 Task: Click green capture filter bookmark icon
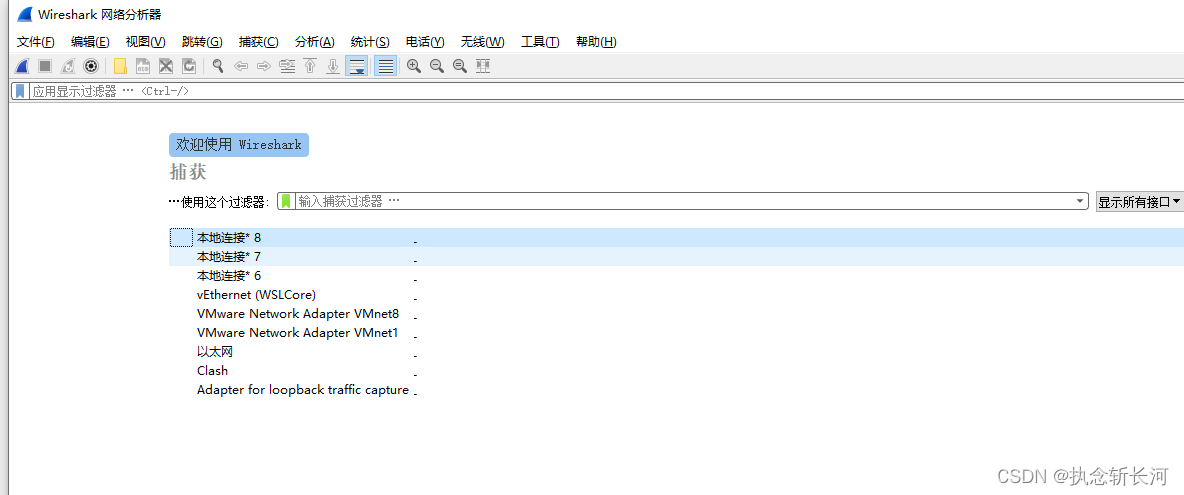(x=286, y=201)
